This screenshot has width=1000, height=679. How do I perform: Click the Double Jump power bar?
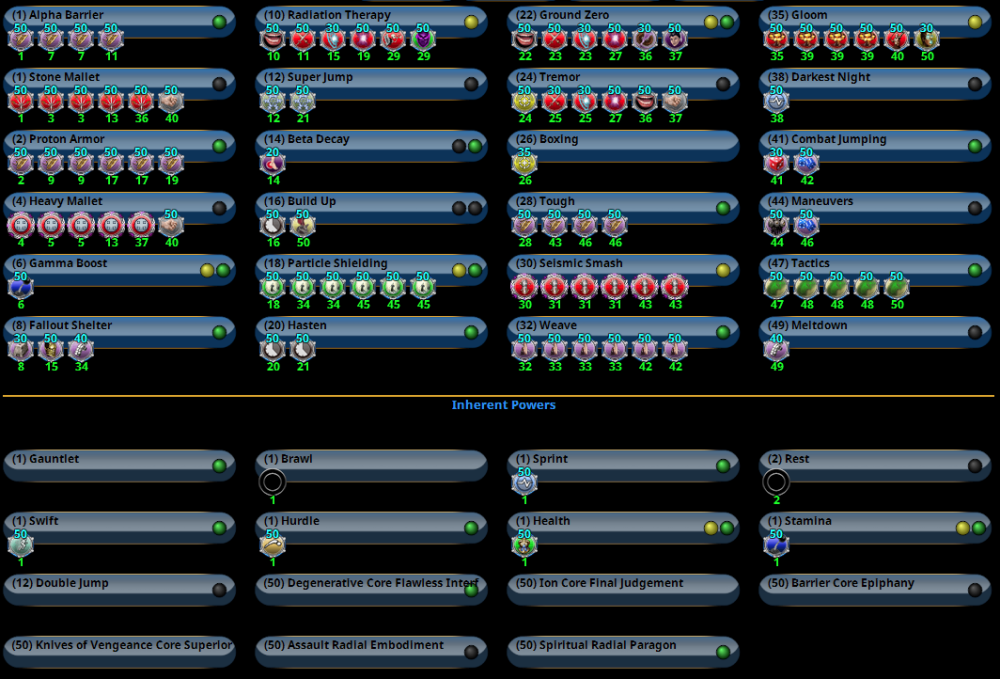pos(110,585)
